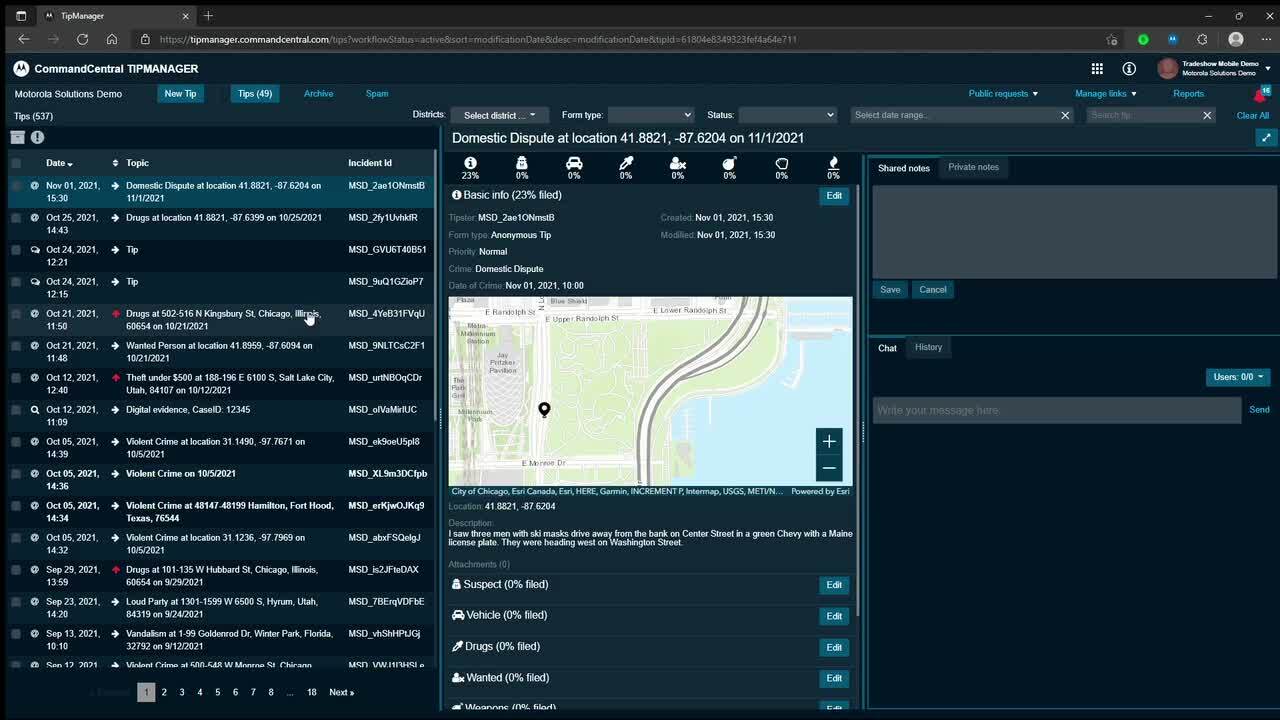1280x720 pixels.
Task: Click the exclamation mark icon above tip list
Action: point(37,138)
